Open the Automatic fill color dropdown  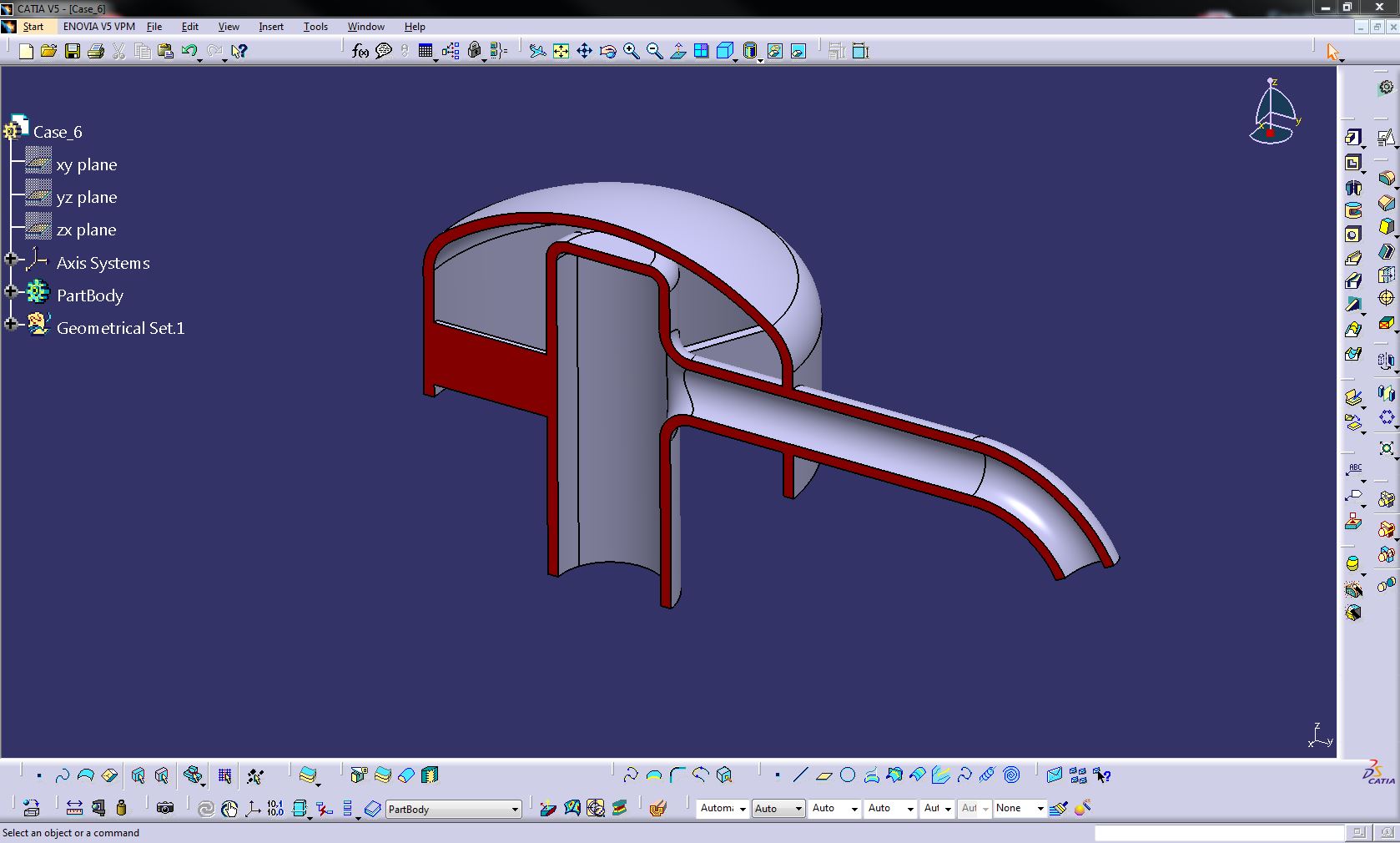coord(723,808)
